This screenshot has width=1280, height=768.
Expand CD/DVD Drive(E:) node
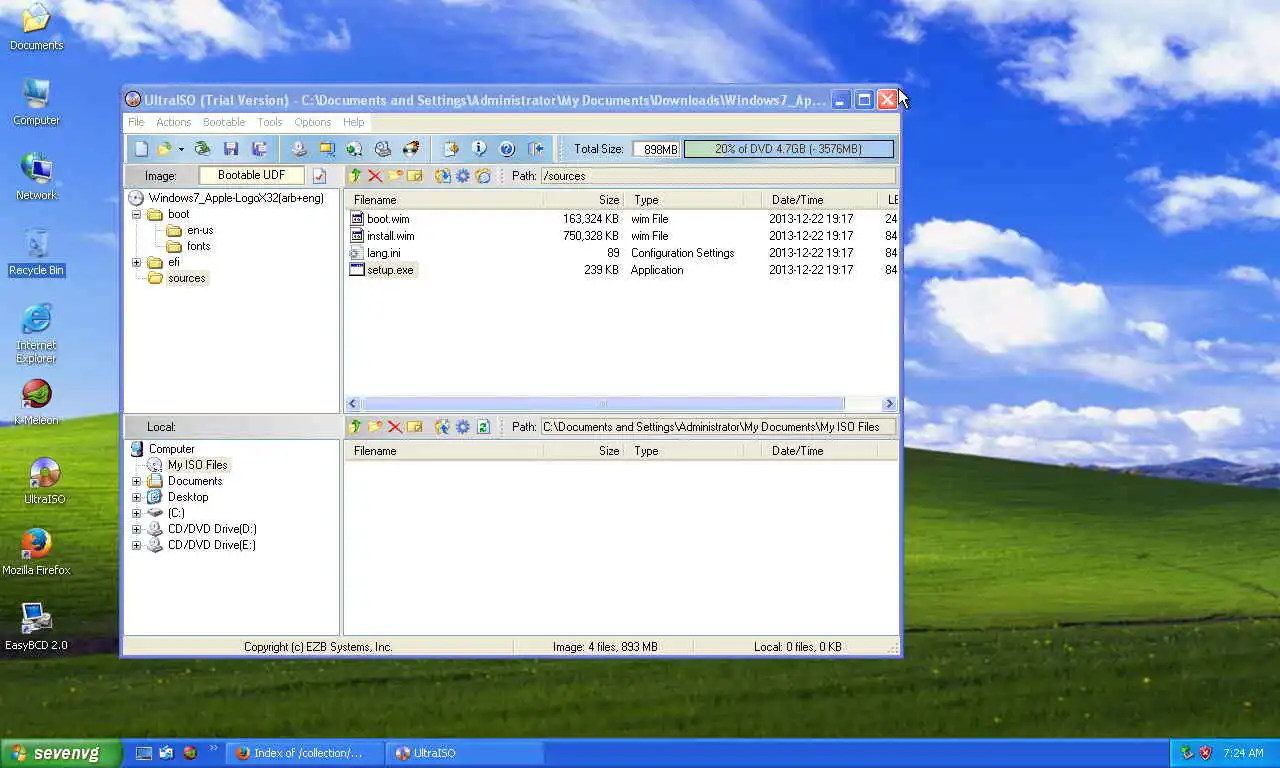tap(137, 545)
